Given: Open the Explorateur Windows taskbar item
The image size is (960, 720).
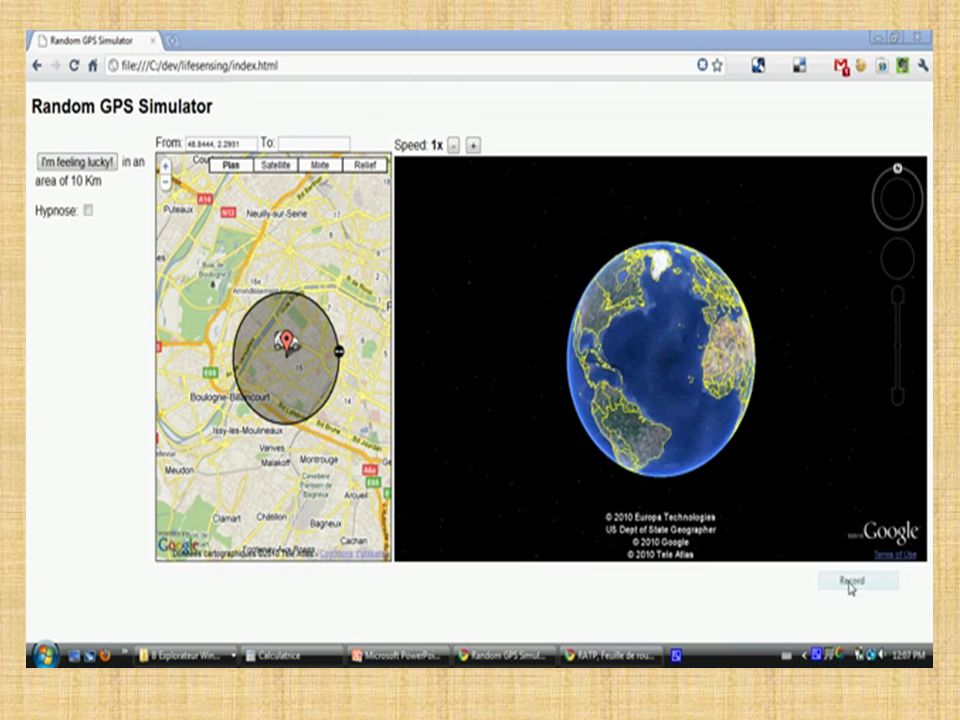Looking at the screenshot, I should [x=186, y=656].
